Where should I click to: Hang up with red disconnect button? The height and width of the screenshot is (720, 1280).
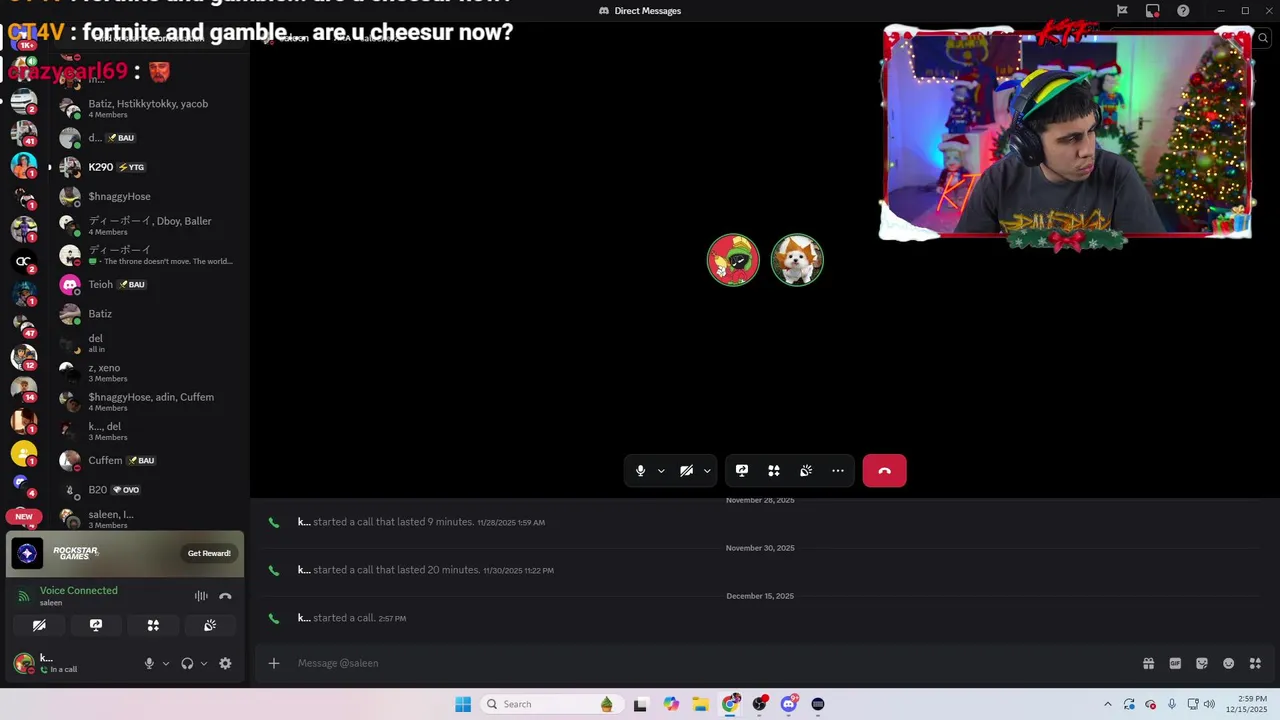coord(884,471)
